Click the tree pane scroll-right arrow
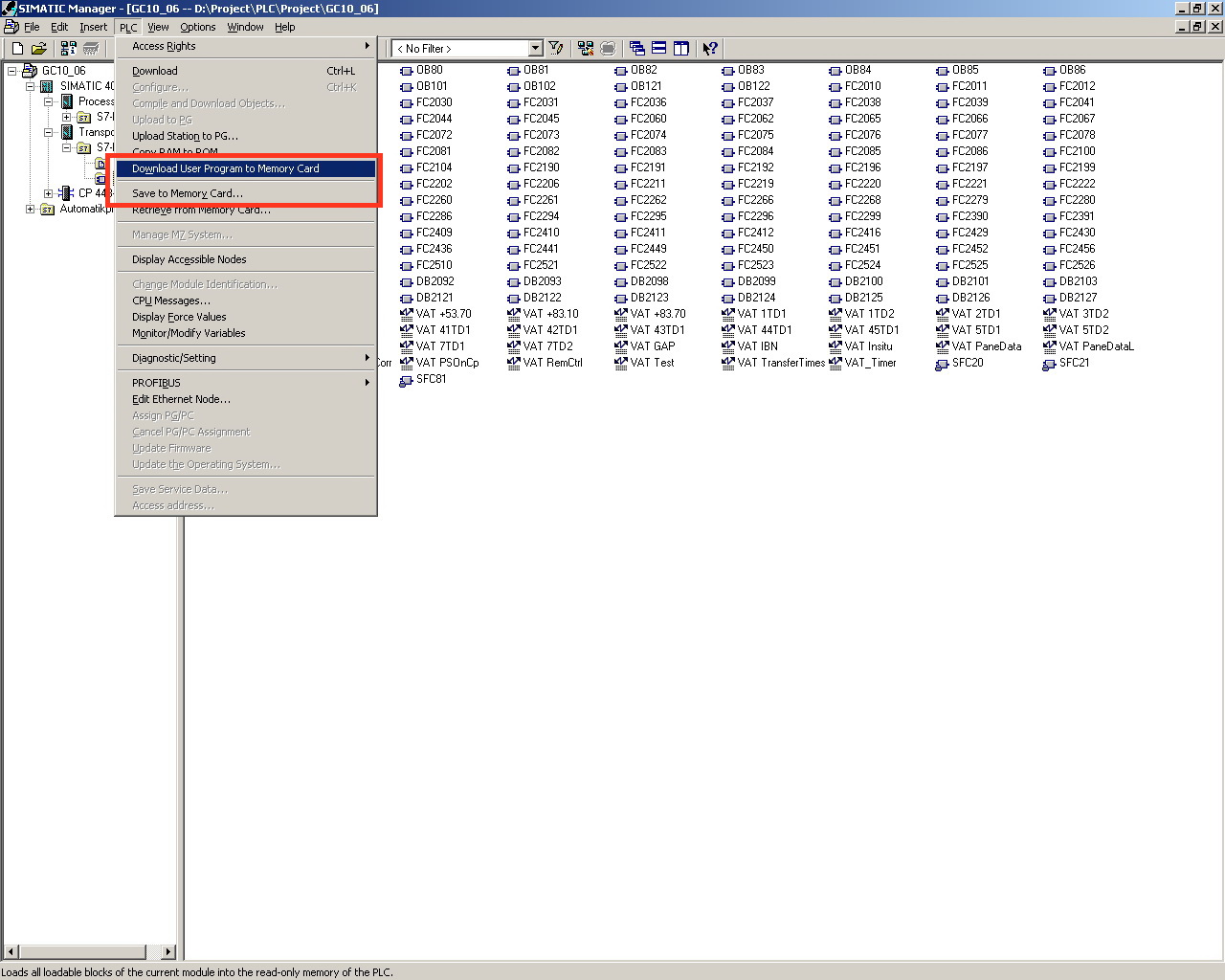Screen dimensions: 1225x980 (168, 951)
